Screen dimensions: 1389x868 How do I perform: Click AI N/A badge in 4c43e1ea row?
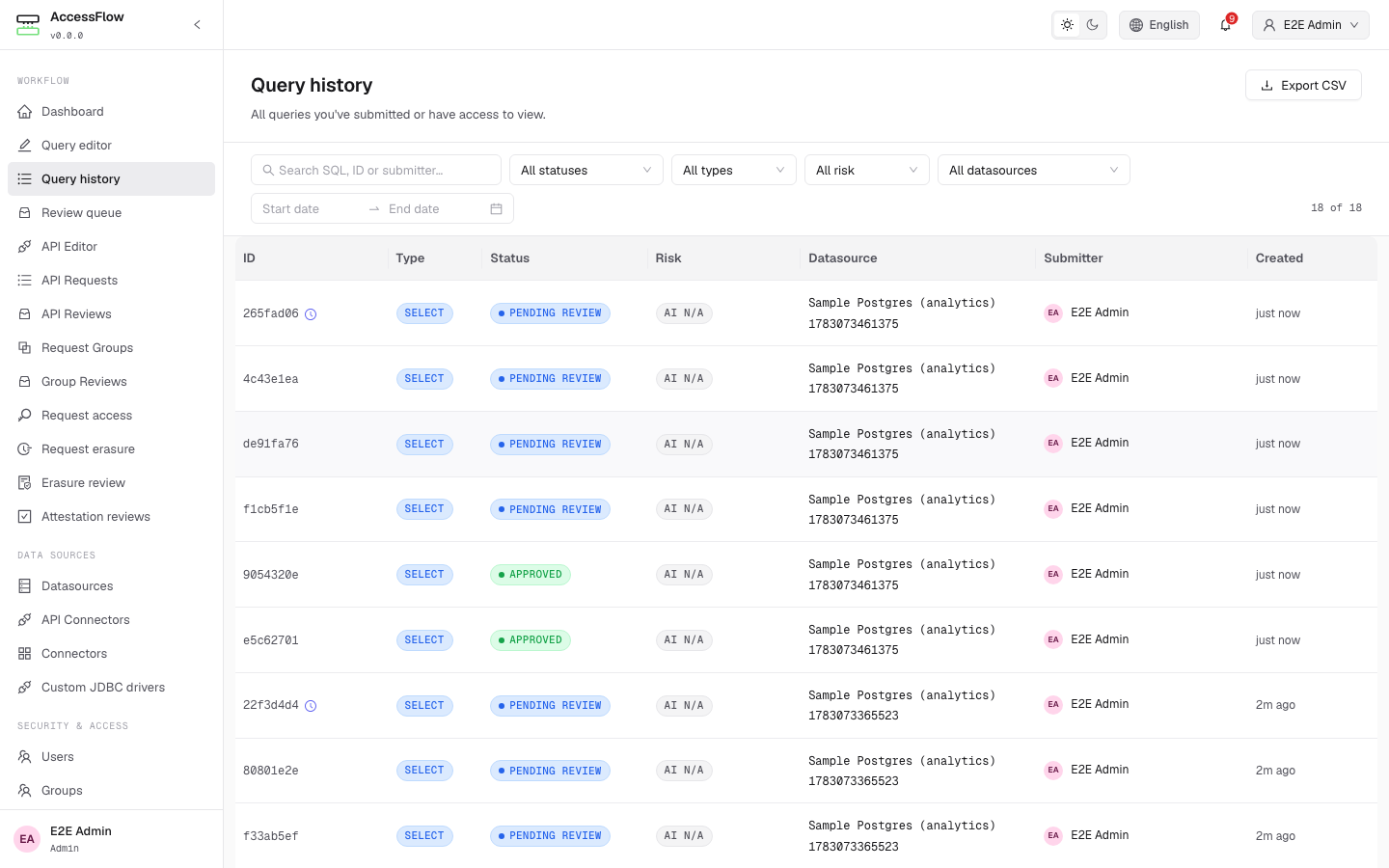coord(684,379)
